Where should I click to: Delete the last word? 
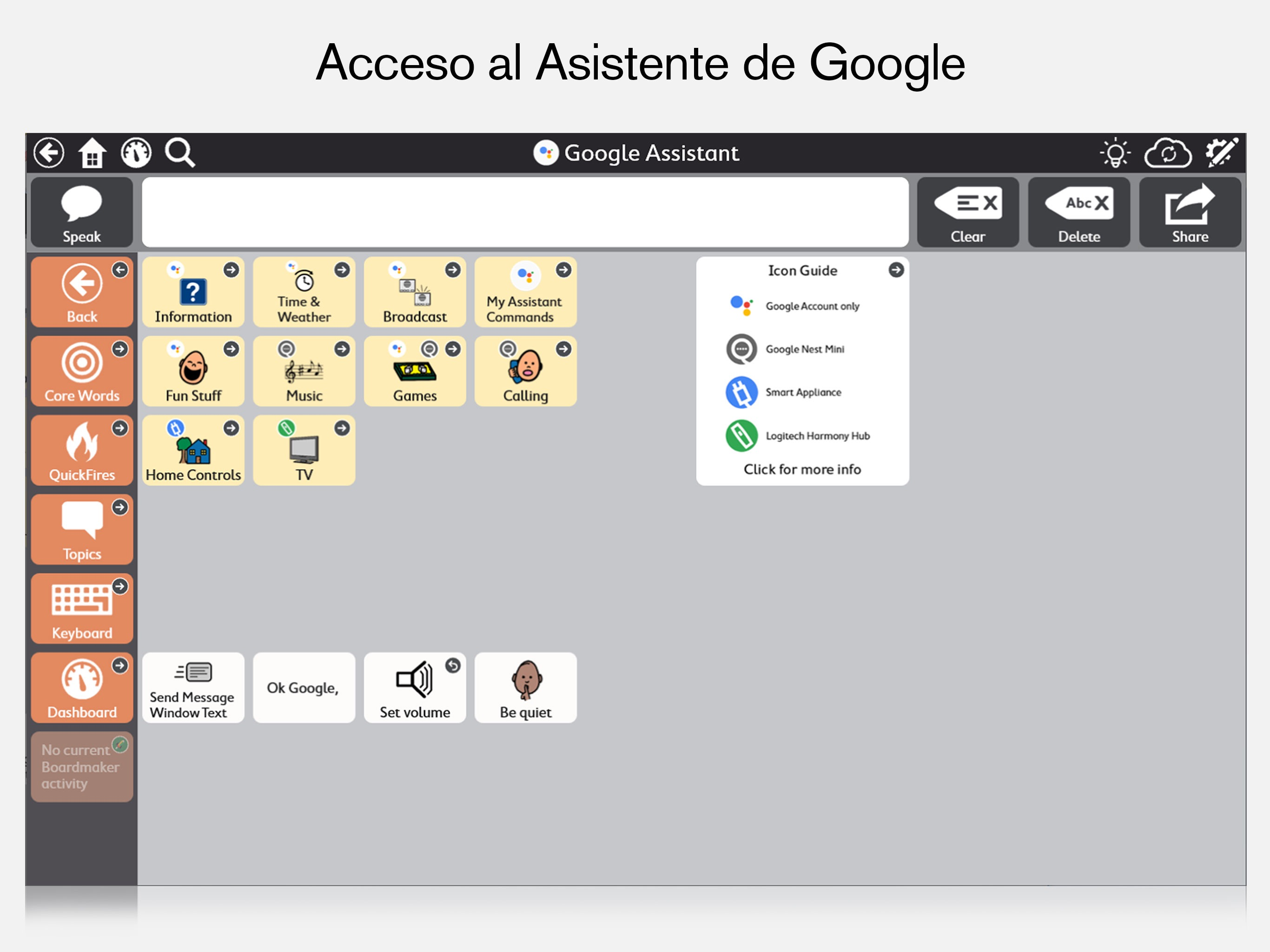(1078, 212)
